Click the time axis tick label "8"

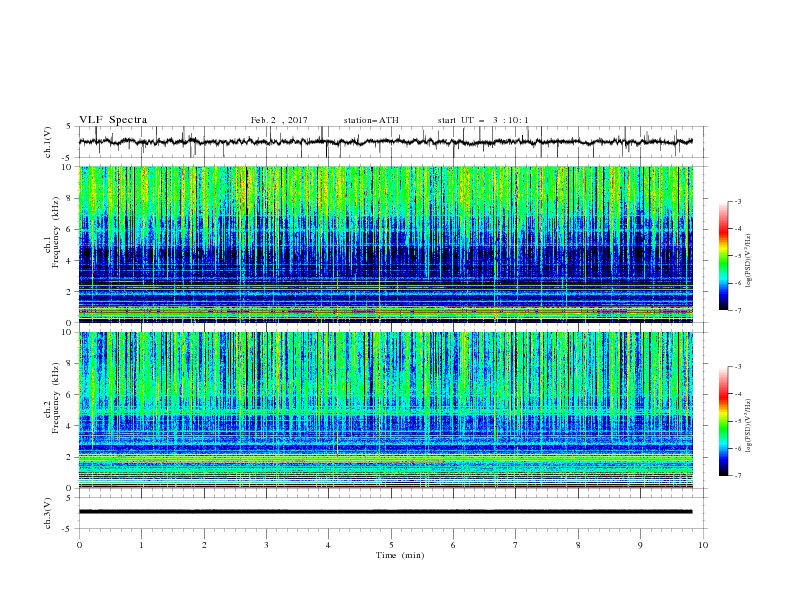coord(578,545)
